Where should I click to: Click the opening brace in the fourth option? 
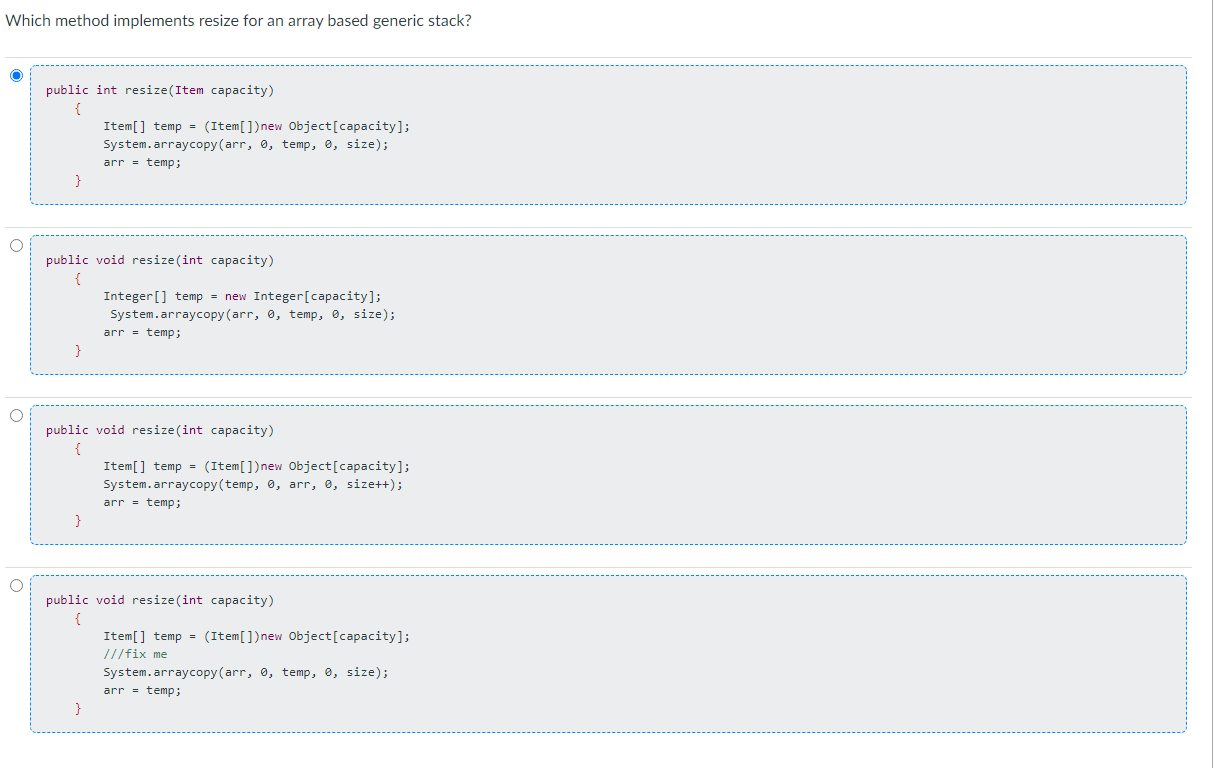tap(78, 617)
